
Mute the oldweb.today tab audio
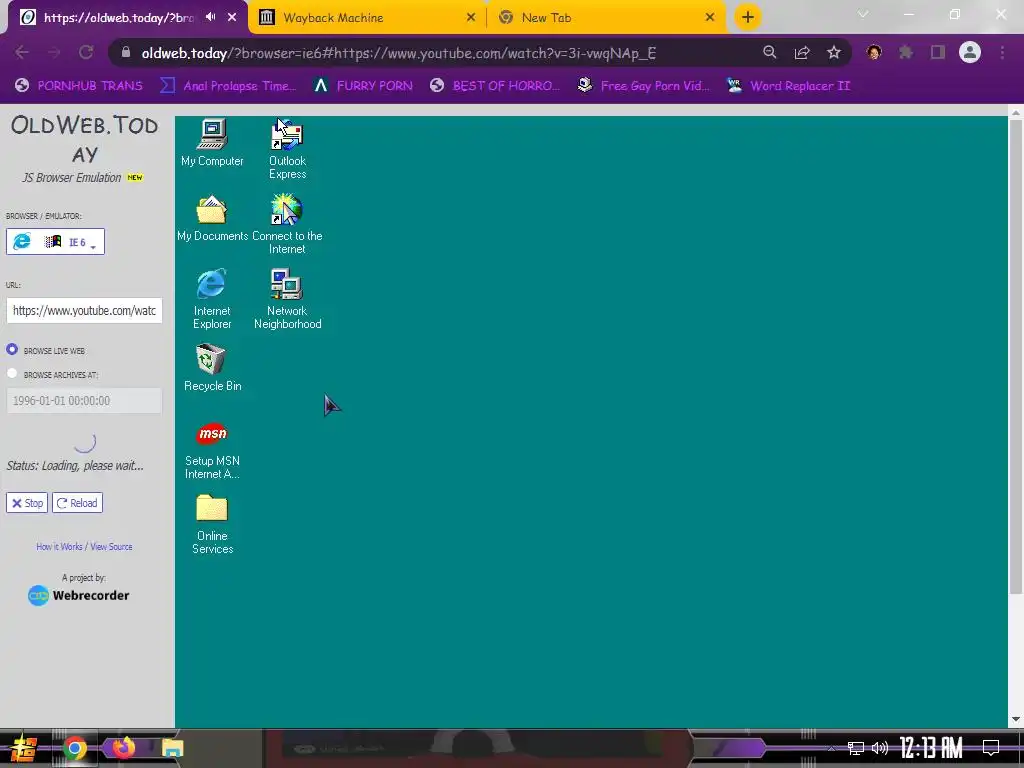(x=210, y=17)
